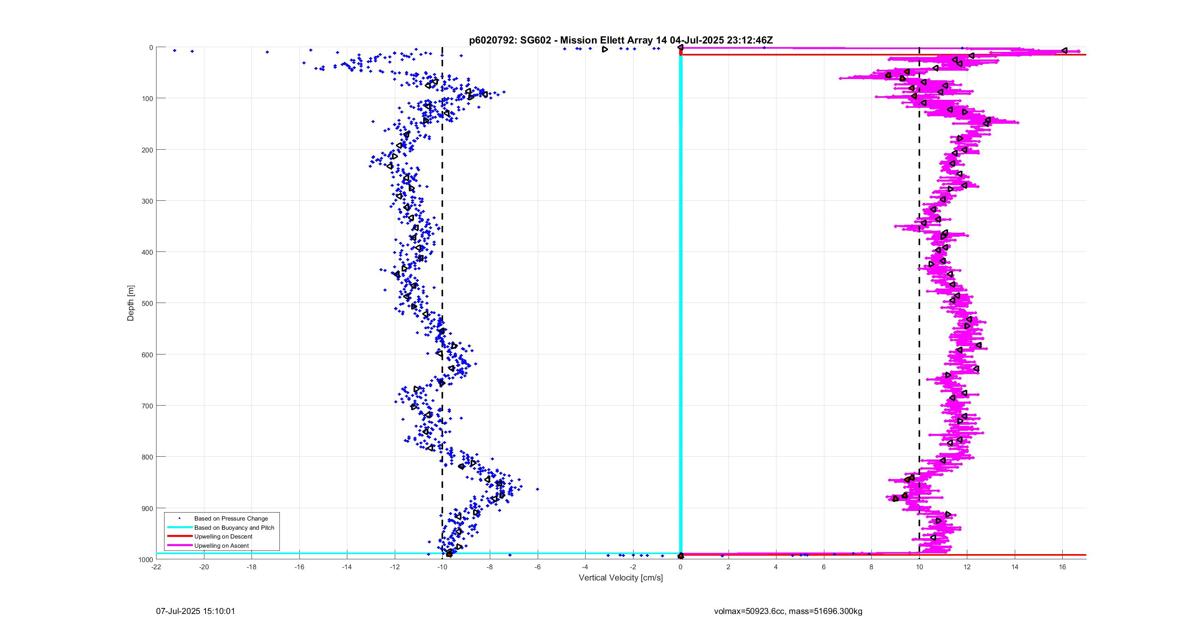Click the x-axis tick label '-18'
The height and width of the screenshot is (628, 1200).
coord(252,568)
